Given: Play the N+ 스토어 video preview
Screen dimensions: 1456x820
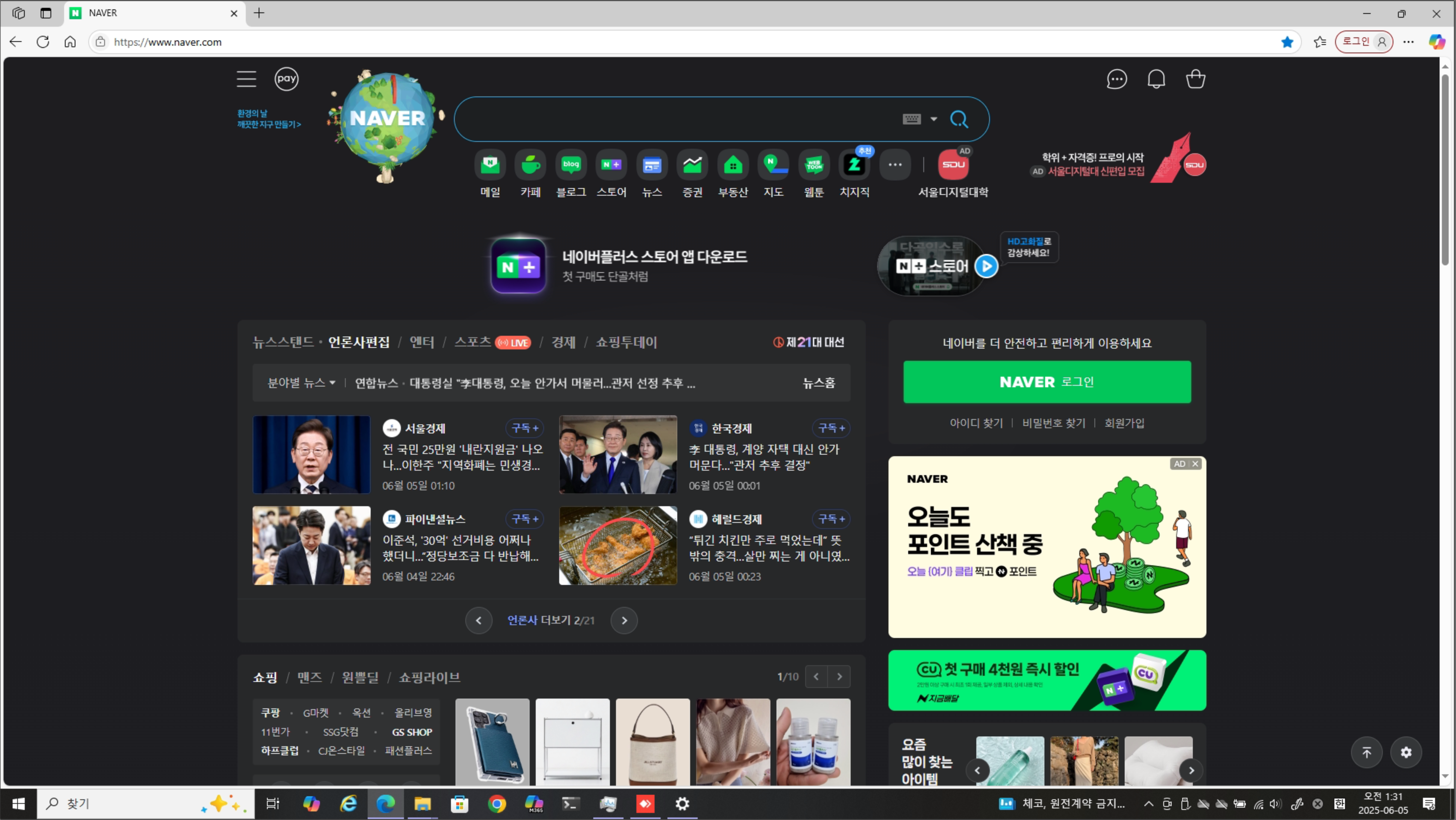Looking at the screenshot, I should pos(986,266).
